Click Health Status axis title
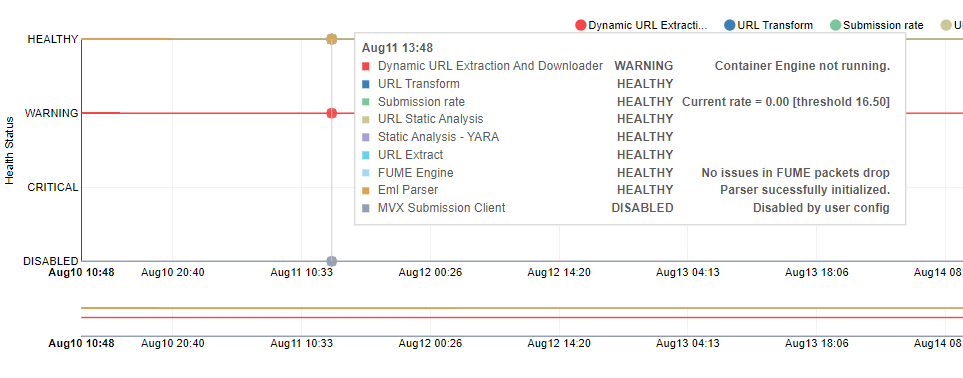Screen dimensions: 963x378 click(x=10, y=150)
